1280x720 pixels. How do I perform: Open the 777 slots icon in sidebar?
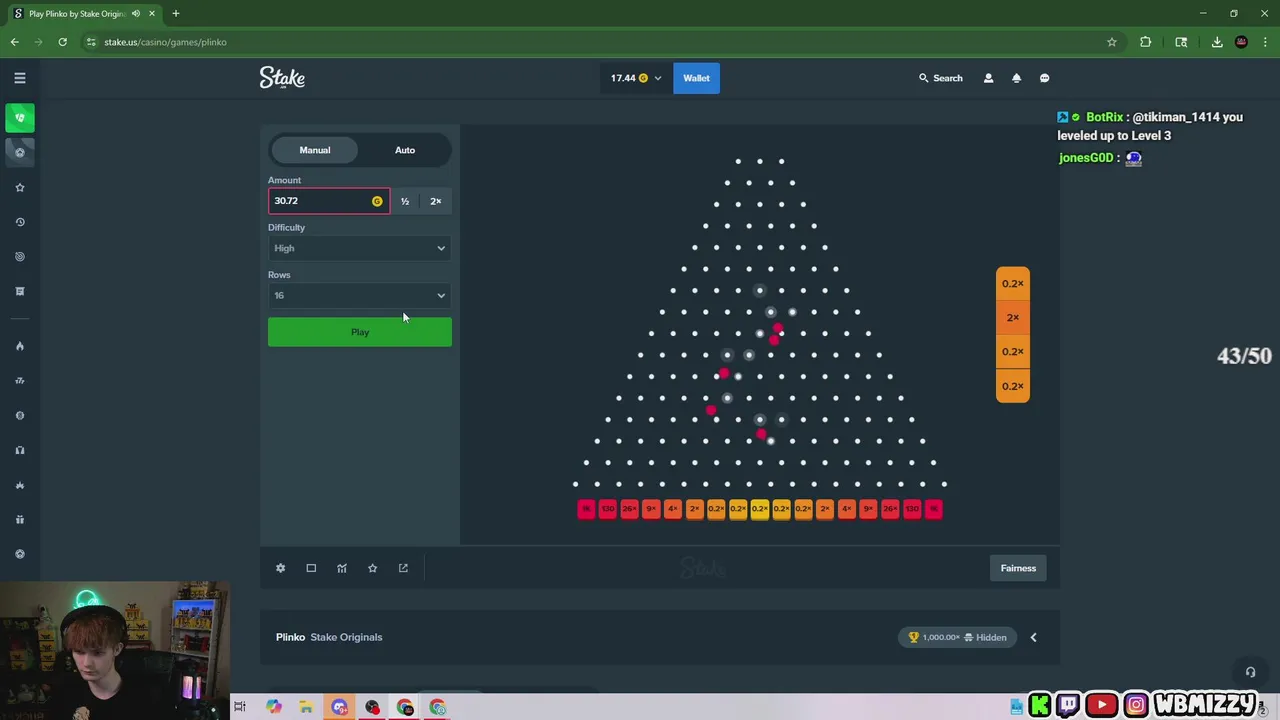coord(19,381)
